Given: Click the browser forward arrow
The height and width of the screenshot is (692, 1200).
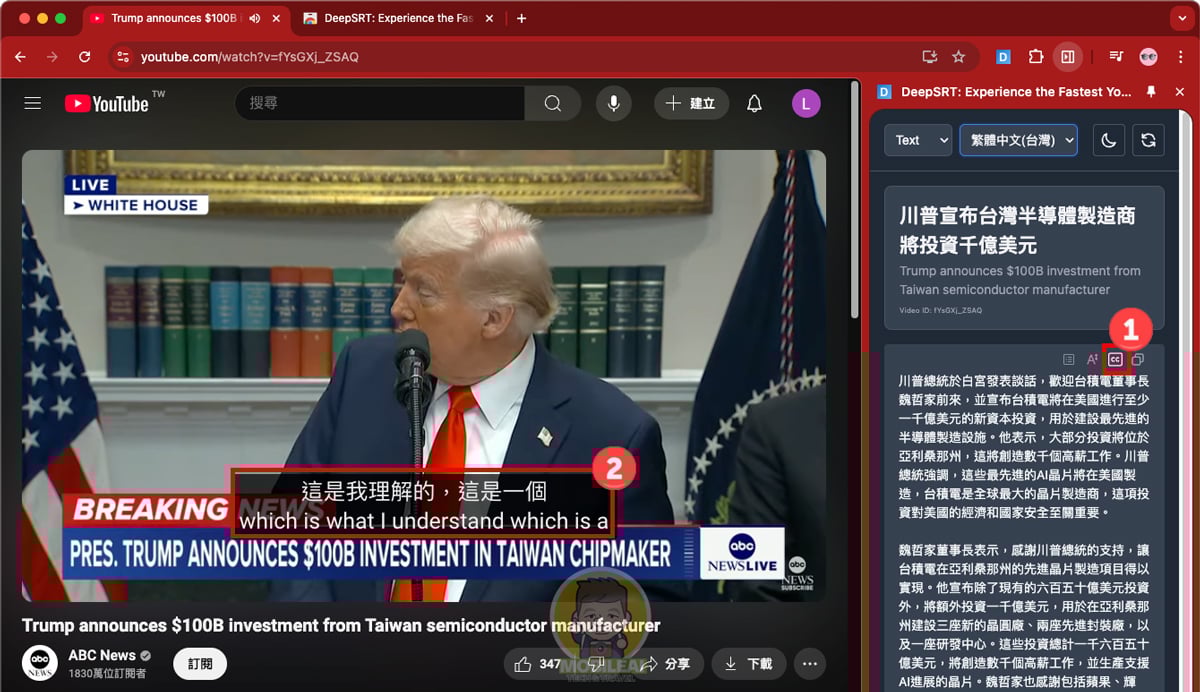Looking at the screenshot, I should (52, 57).
